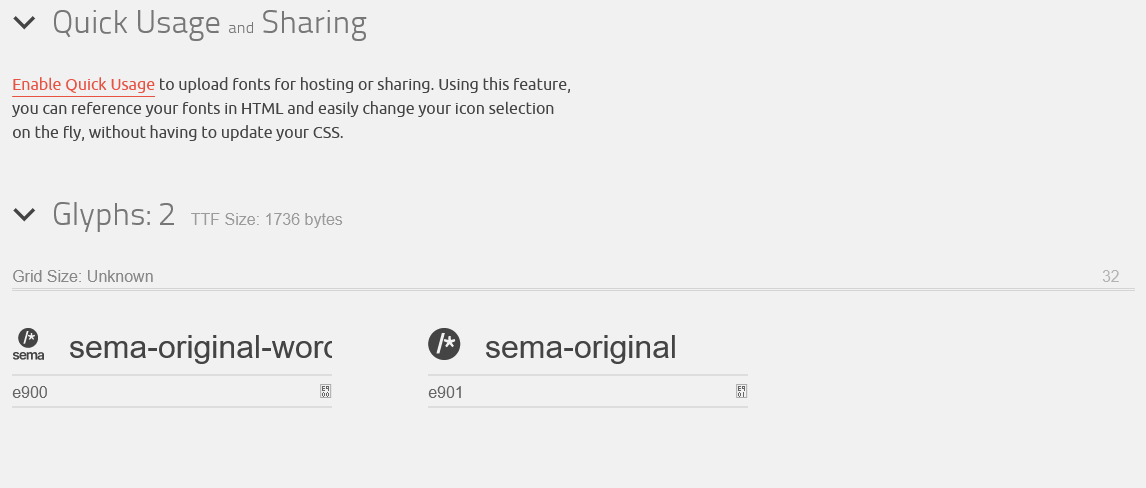Image resolution: width=1146 pixels, height=488 pixels.
Task: Edit the sema-original class name field
Action: [580, 348]
